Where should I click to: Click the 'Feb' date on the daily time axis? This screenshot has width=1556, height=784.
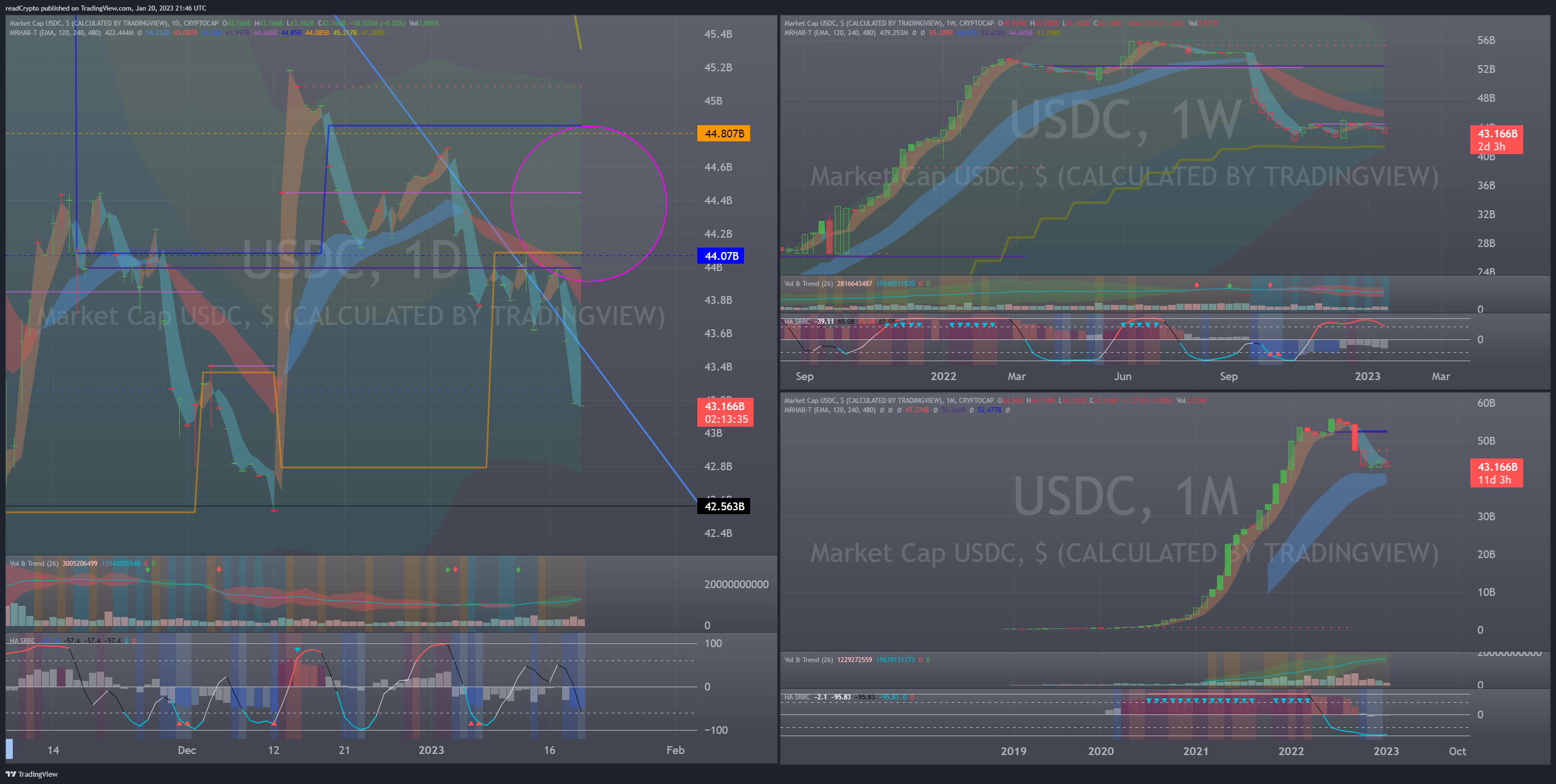[x=675, y=750]
